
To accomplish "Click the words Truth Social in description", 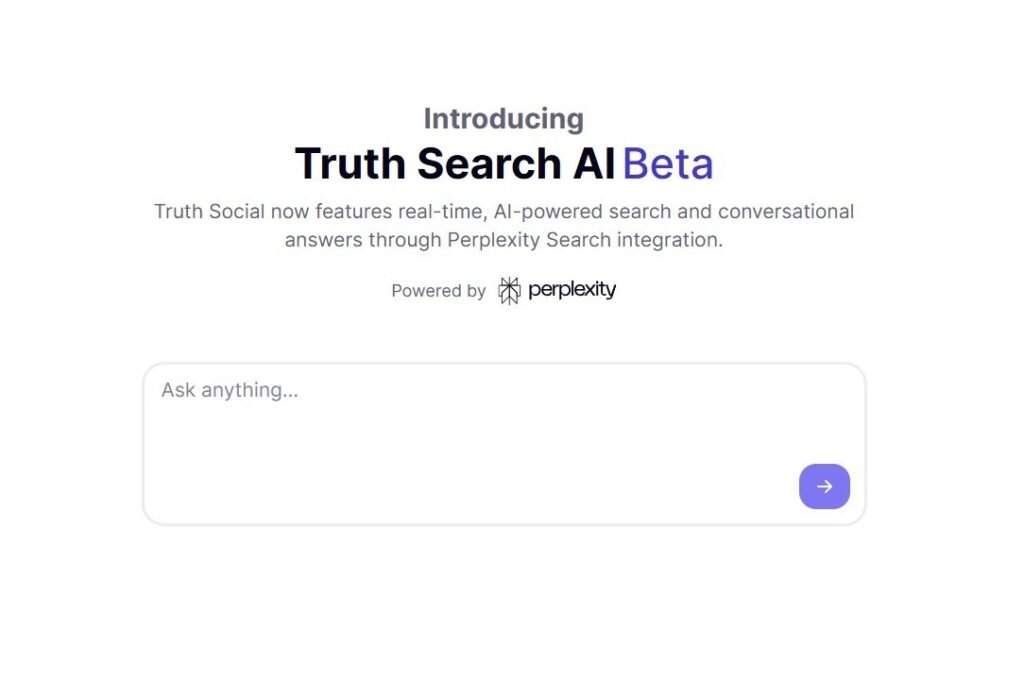I will click(208, 212).
